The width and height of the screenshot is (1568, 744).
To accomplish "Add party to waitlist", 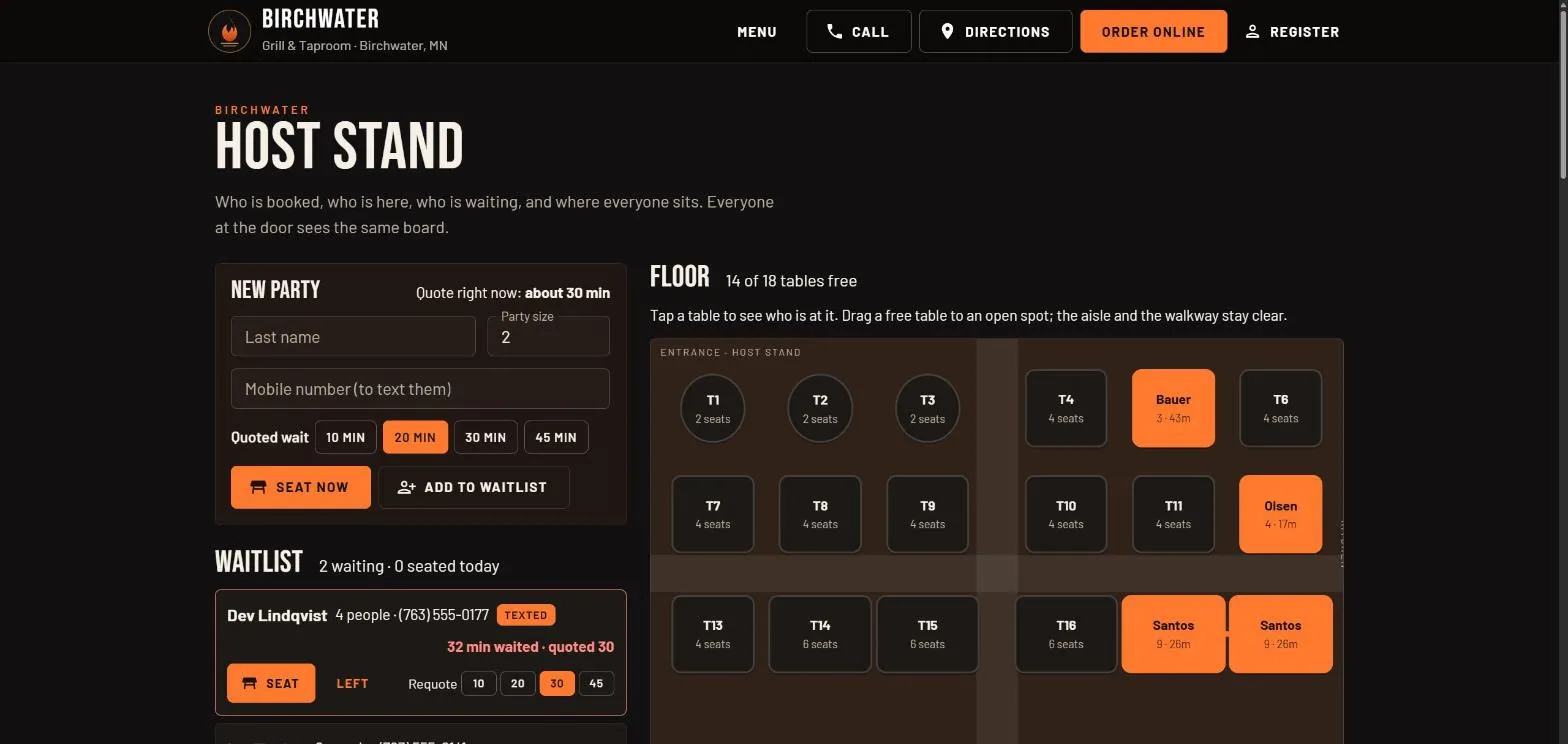I will click(474, 487).
